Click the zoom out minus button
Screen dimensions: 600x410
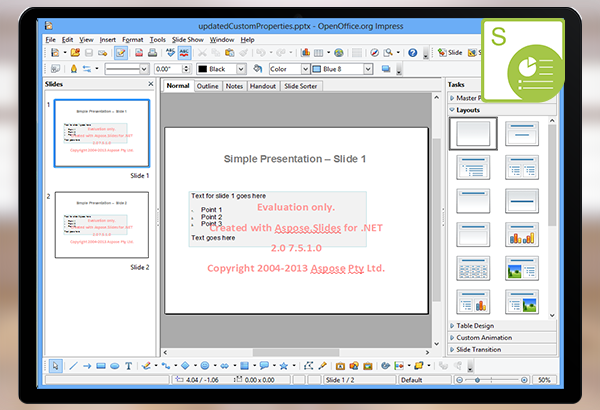point(460,380)
